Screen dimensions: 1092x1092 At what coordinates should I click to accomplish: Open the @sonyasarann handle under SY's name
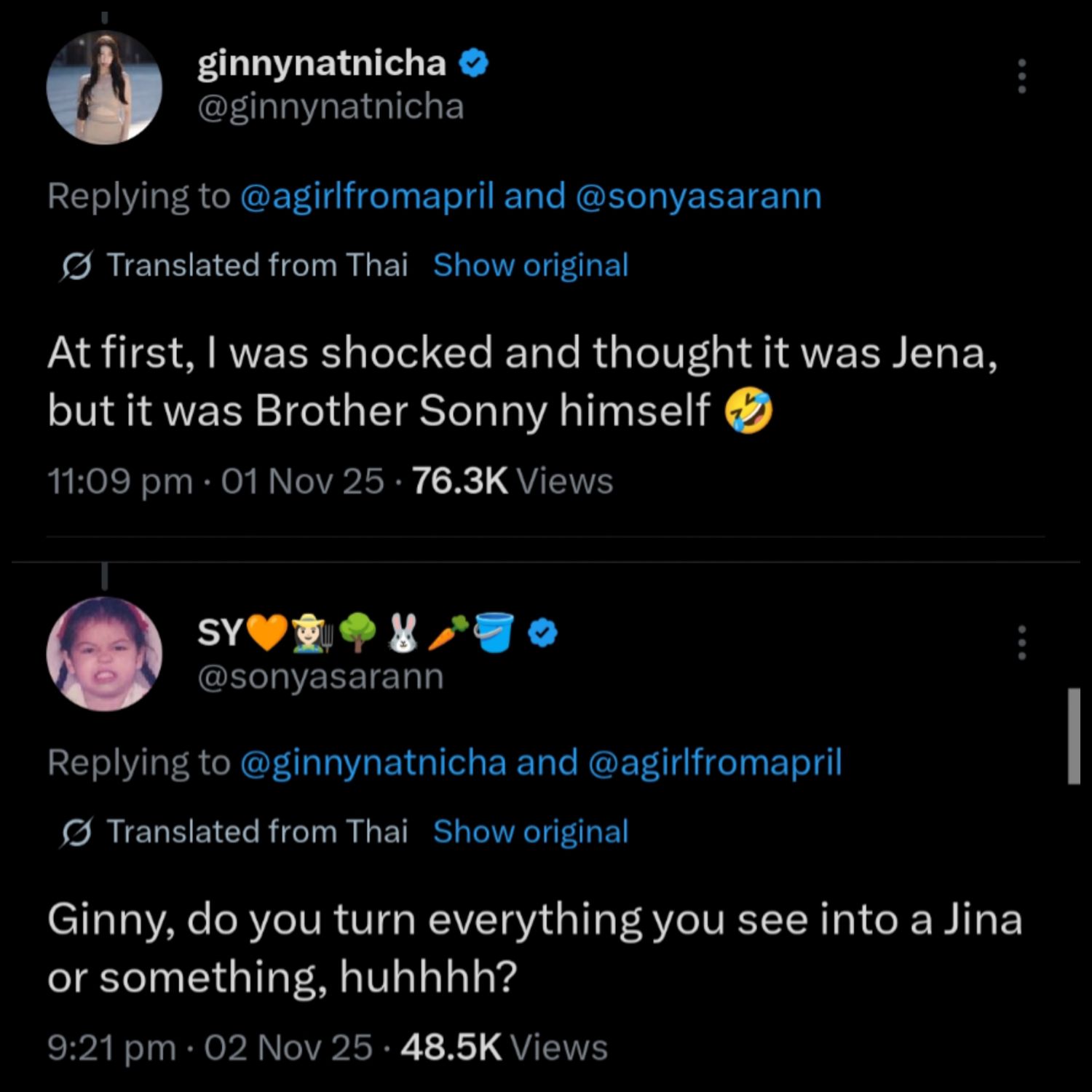pyautogui.click(x=320, y=677)
